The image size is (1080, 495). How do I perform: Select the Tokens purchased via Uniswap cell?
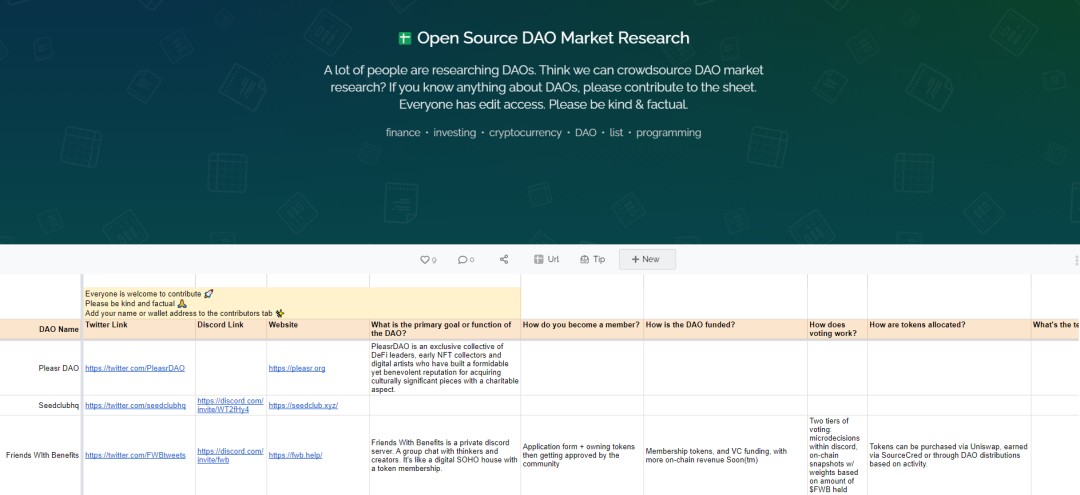click(x=949, y=455)
